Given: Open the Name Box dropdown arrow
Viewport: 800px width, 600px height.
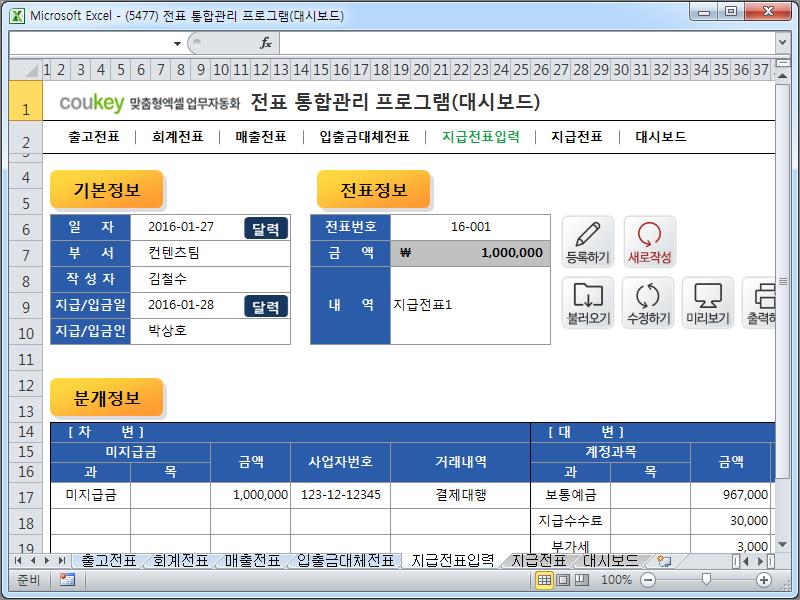Looking at the screenshot, I should 177,43.
